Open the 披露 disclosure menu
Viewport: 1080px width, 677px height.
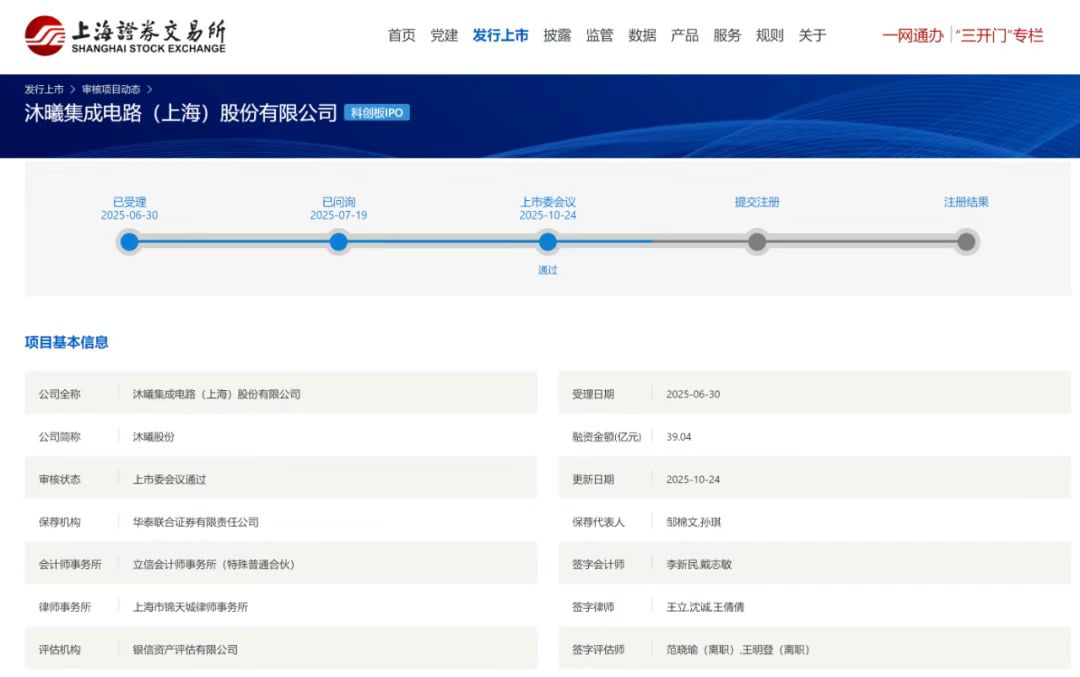(x=557, y=35)
